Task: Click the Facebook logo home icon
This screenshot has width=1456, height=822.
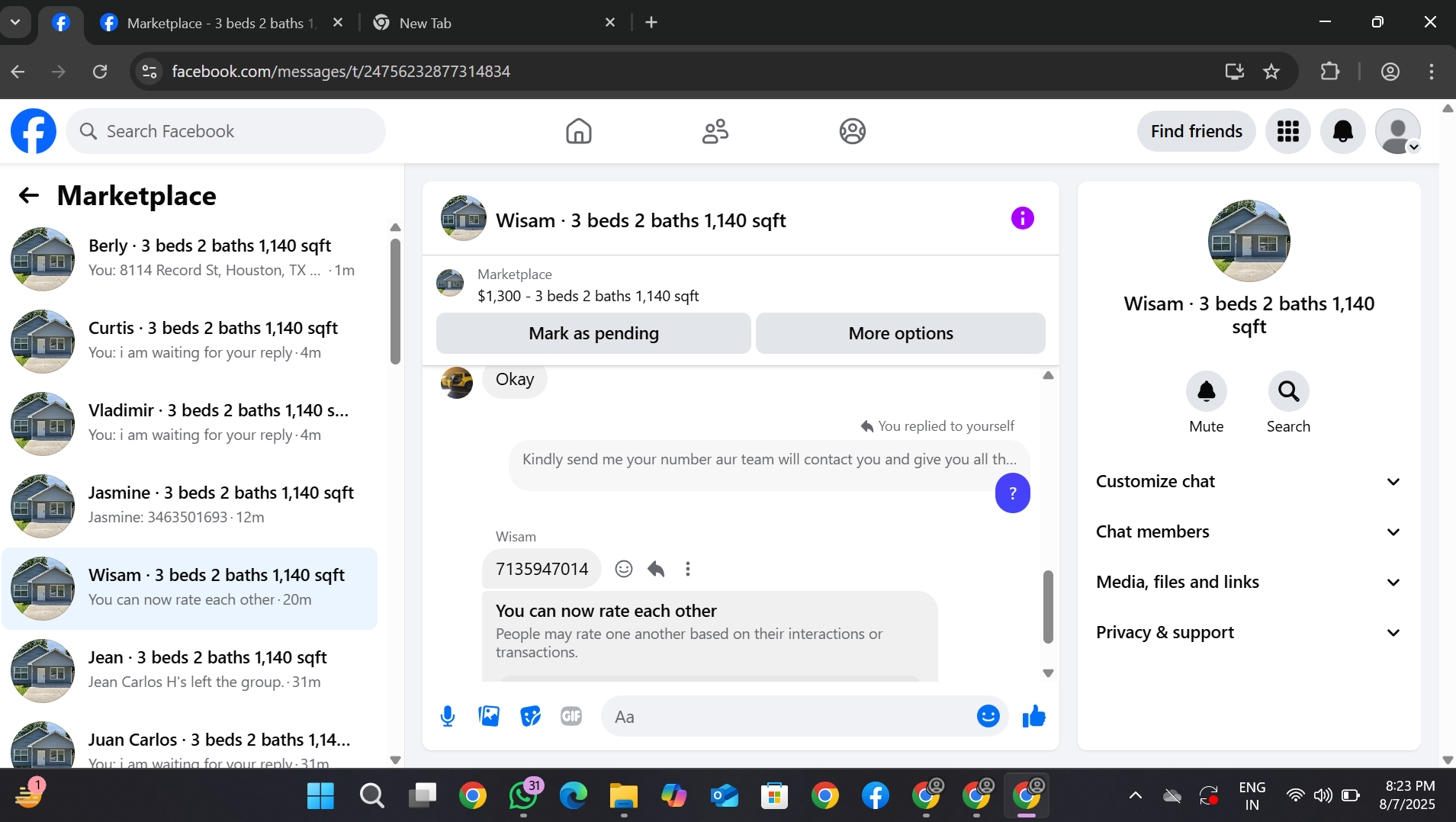Action: 34,131
